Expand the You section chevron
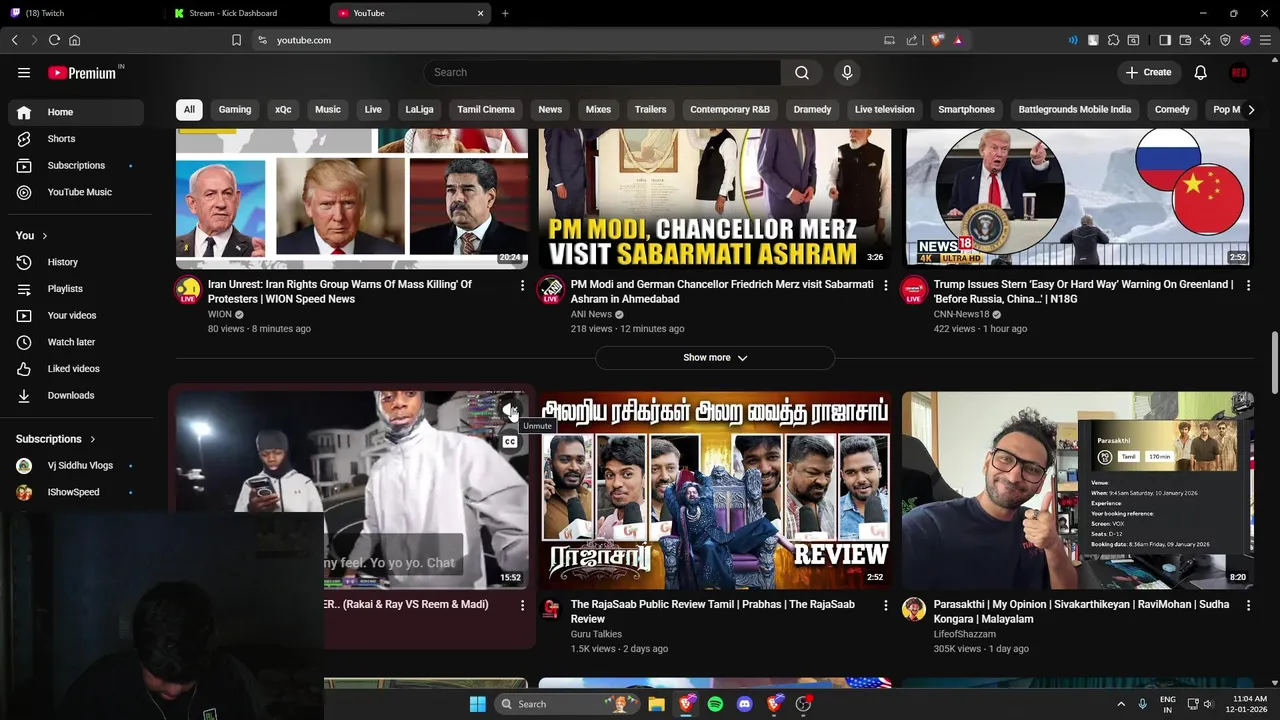Image resolution: width=1280 pixels, height=720 pixels. pos(45,236)
